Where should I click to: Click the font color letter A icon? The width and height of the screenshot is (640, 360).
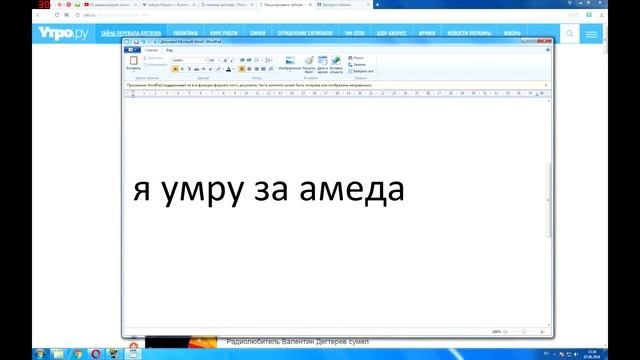click(229, 69)
